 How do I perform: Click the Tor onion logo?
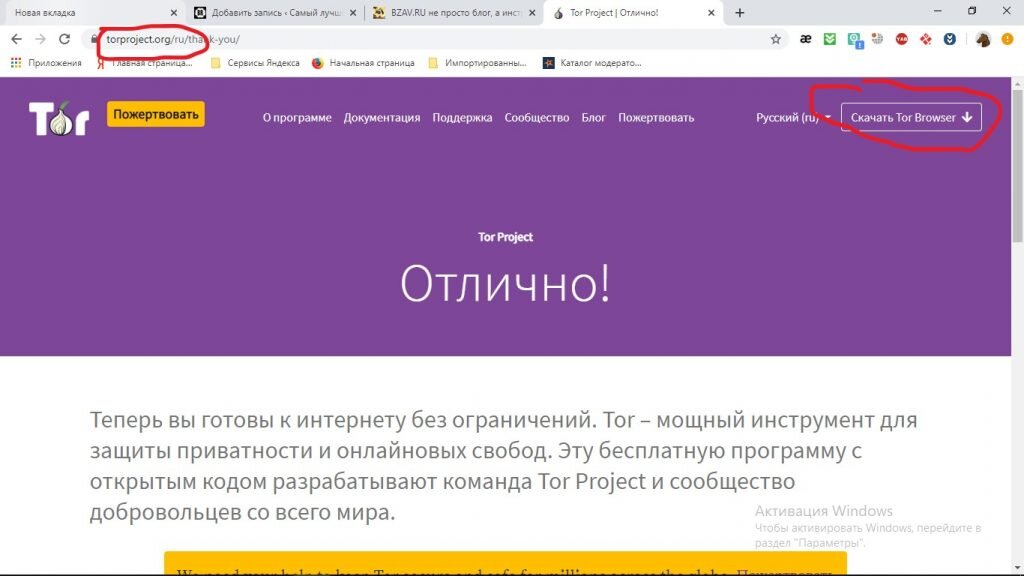[x=58, y=116]
